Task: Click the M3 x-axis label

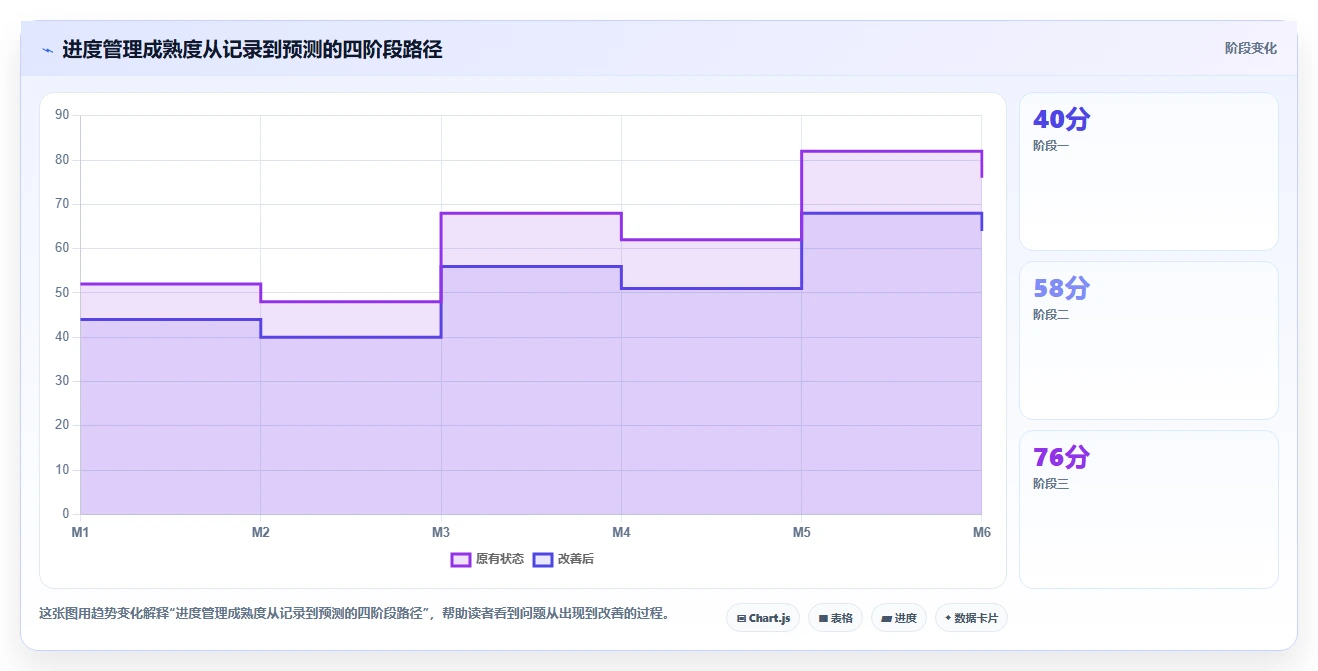Action: point(441,532)
